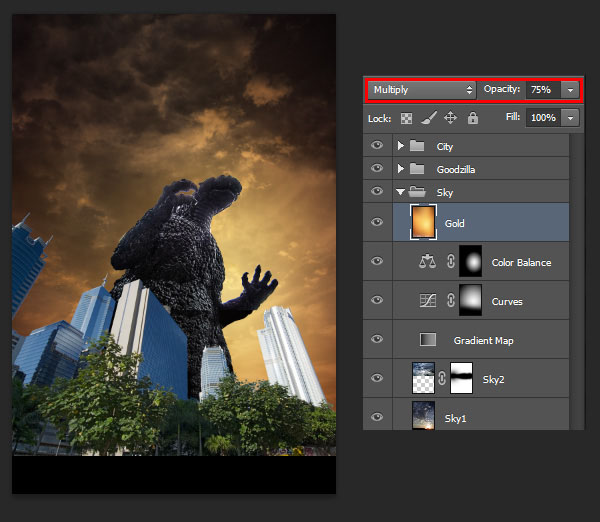Select the Sky1 layer thumbnail
The width and height of the screenshot is (600, 522).
click(423, 416)
